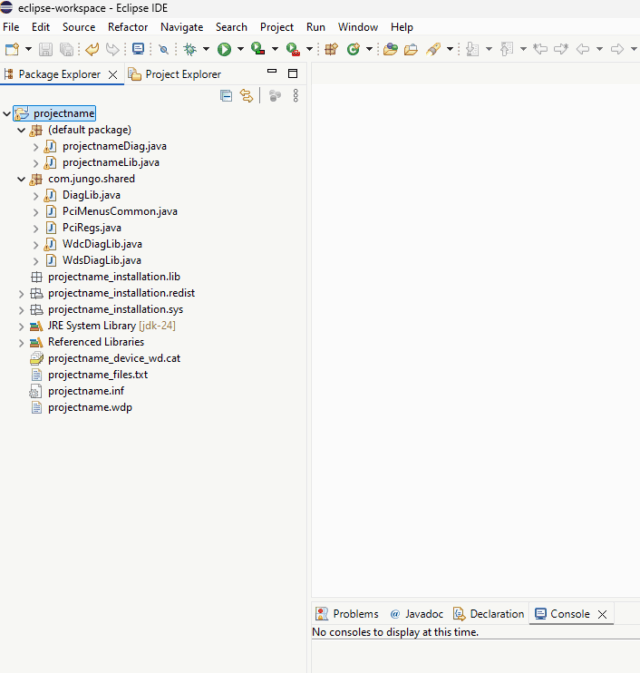
Task: Switch to the Problems tab
Action: pyautogui.click(x=355, y=614)
